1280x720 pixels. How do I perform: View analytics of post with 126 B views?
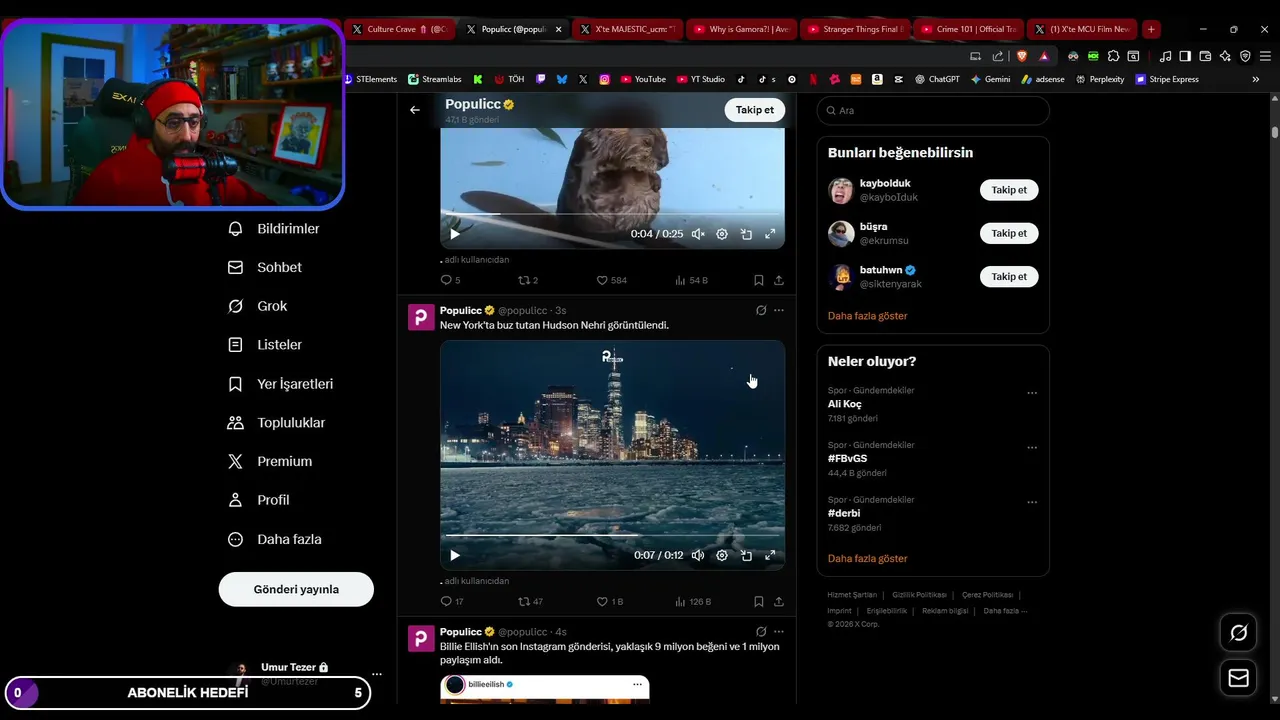693,601
